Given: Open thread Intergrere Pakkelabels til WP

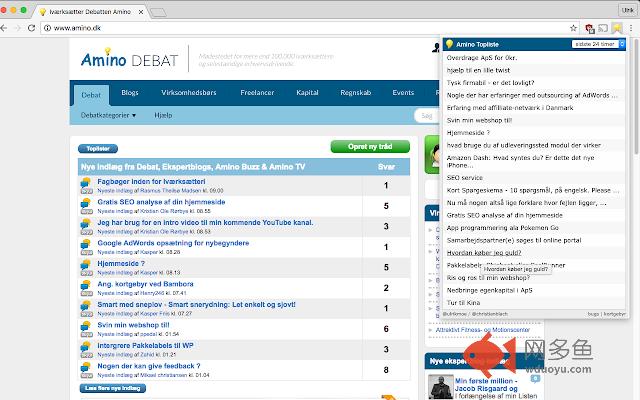Looking at the screenshot, I should coord(145,345).
